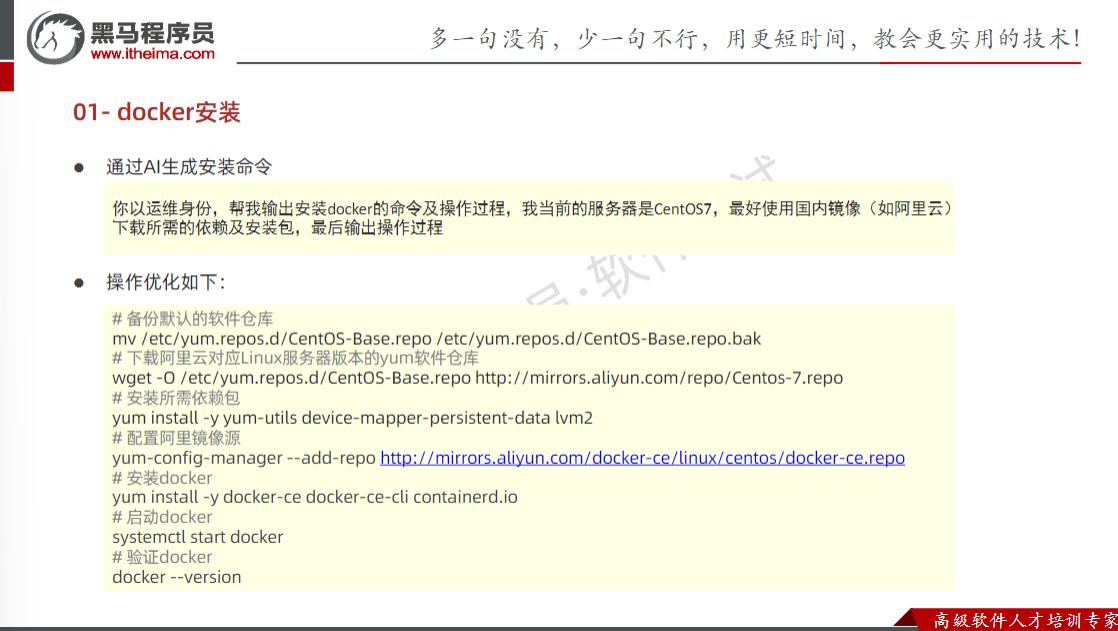Click the itheima horse logo icon
This screenshot has width=1118, height=631.
[56, 37]
